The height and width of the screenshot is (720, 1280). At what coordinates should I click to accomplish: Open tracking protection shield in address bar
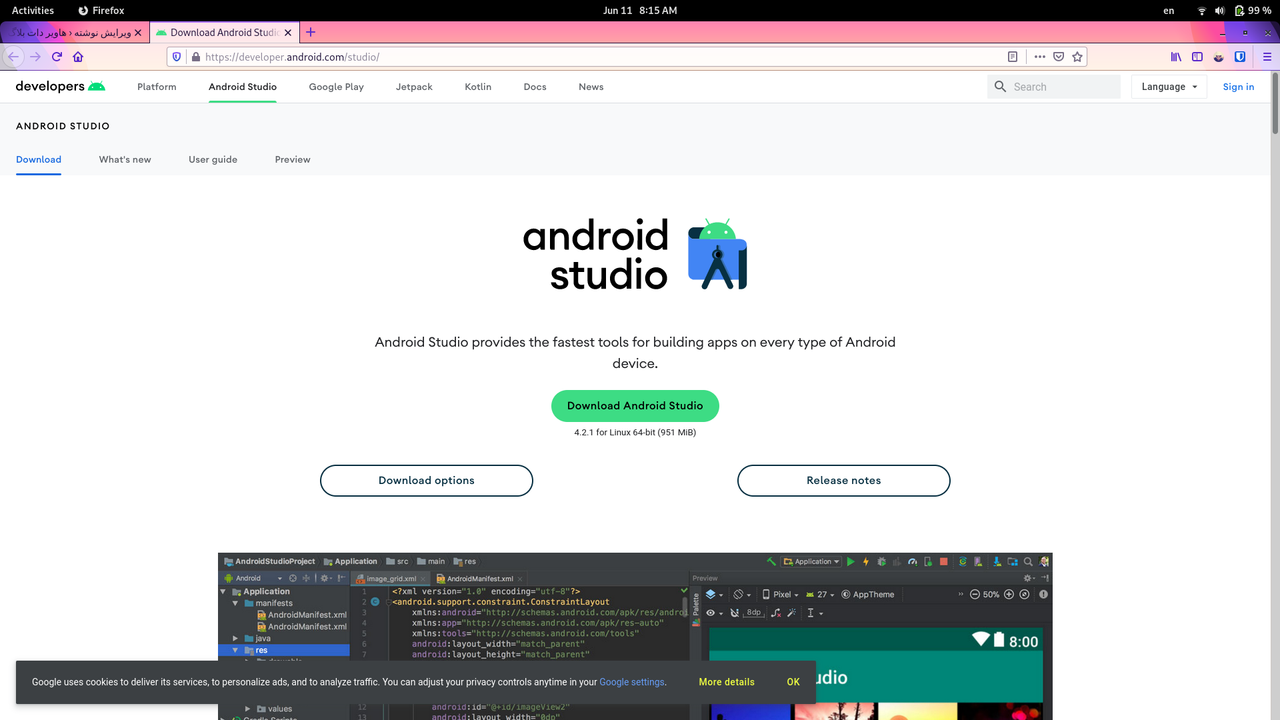(x=177, y=57)
